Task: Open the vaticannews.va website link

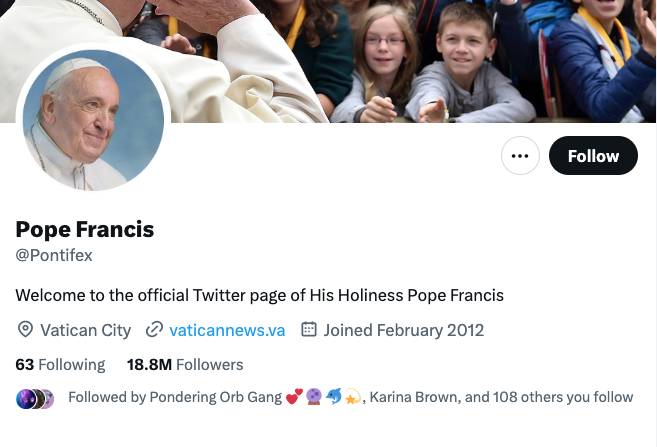Action: pos(228,330)
